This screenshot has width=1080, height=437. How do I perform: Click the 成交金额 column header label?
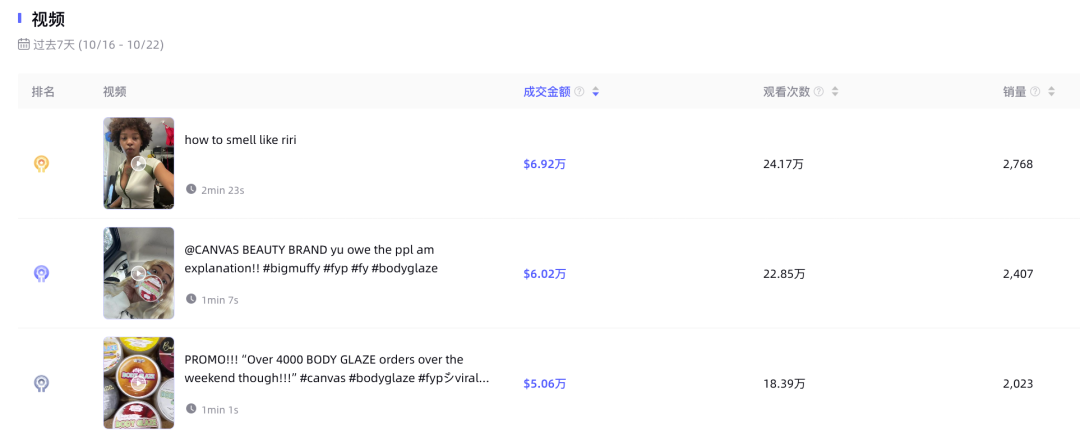point(547,92)
